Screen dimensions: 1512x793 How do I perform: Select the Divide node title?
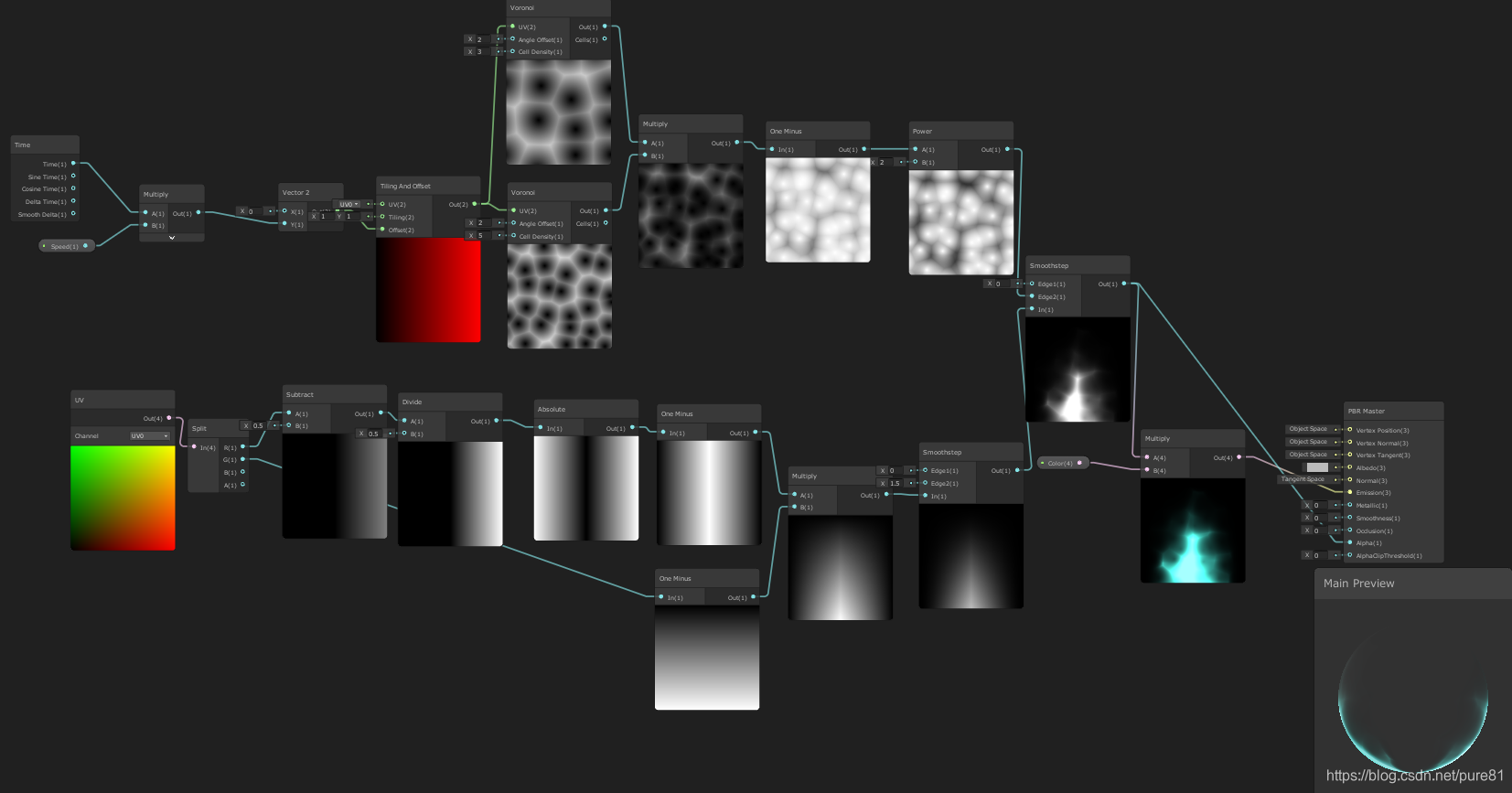click(x=413, y=402)
